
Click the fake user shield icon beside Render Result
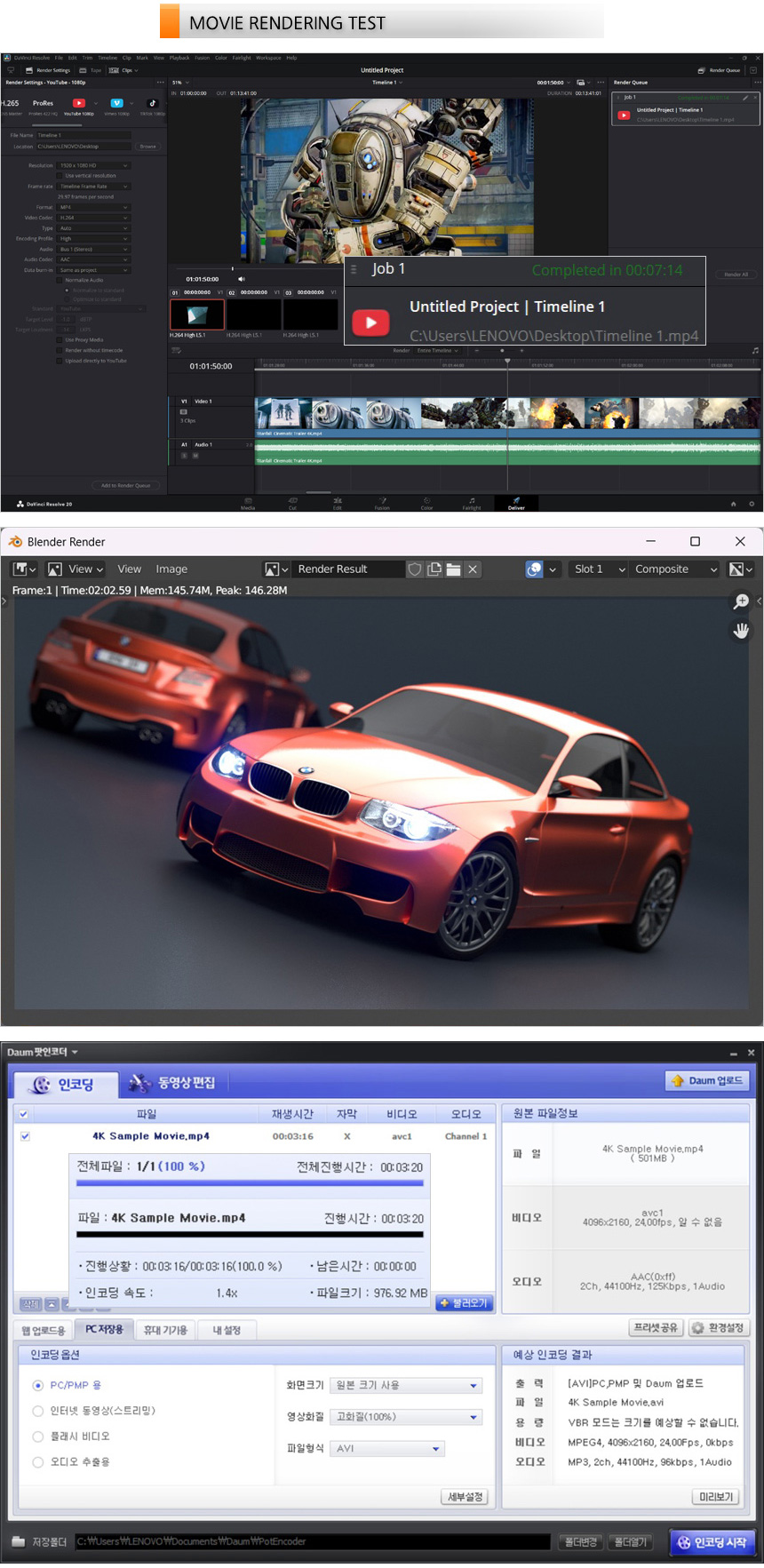pyautogui.click(x=415, y=569)
